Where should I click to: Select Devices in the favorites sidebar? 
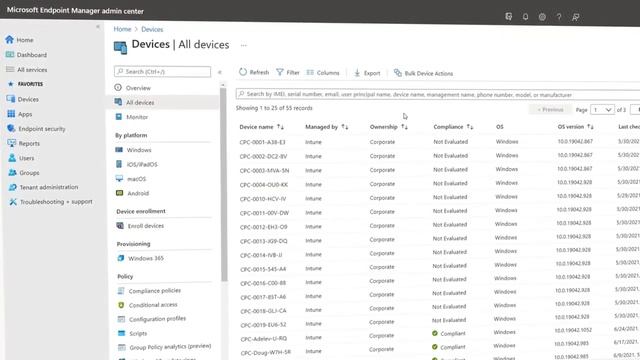(23, 99)
